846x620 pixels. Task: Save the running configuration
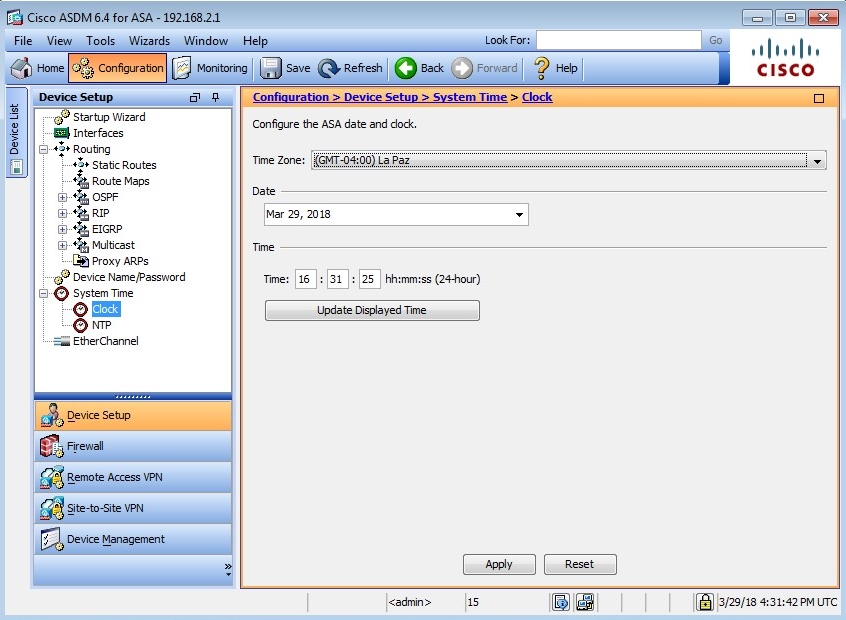(x=285, y=68)
